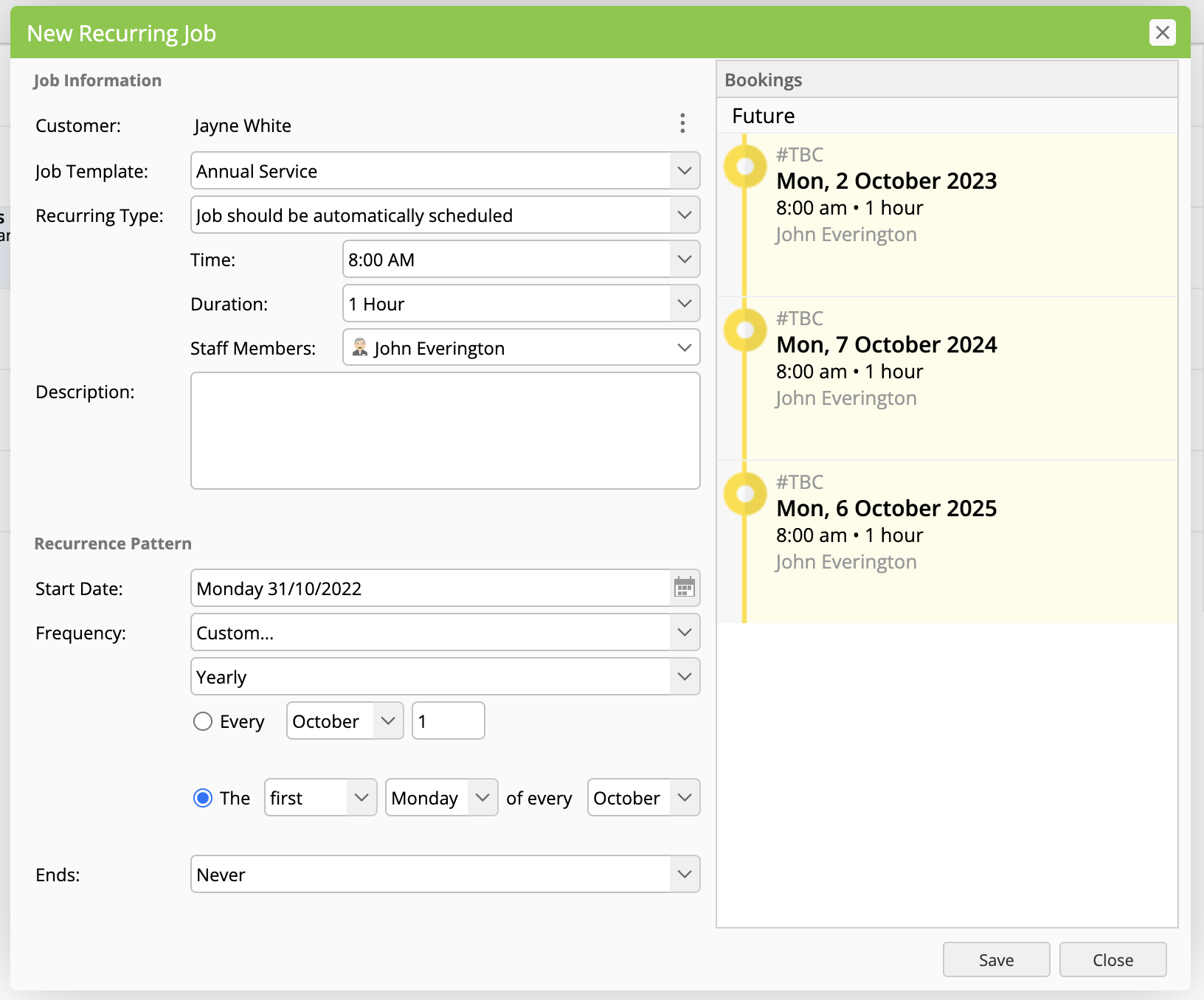Image resolution: width=1204 pixels, height=1000 pixels.
Task: Change the Duration dropdown from 1 Hour
Action: (x=521, y=304)
